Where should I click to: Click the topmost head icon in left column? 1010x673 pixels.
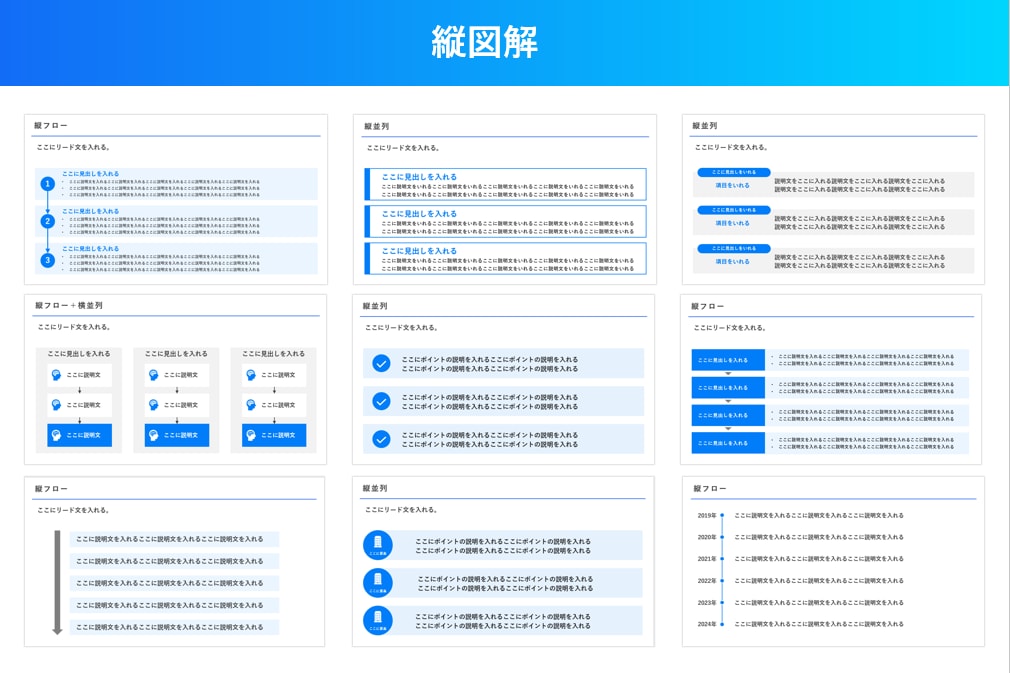pos(57,375)
